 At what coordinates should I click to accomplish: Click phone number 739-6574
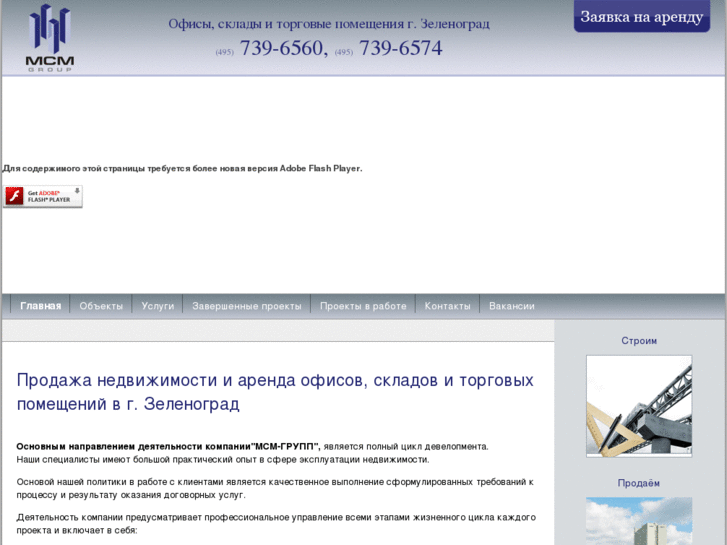coord(401,48)
